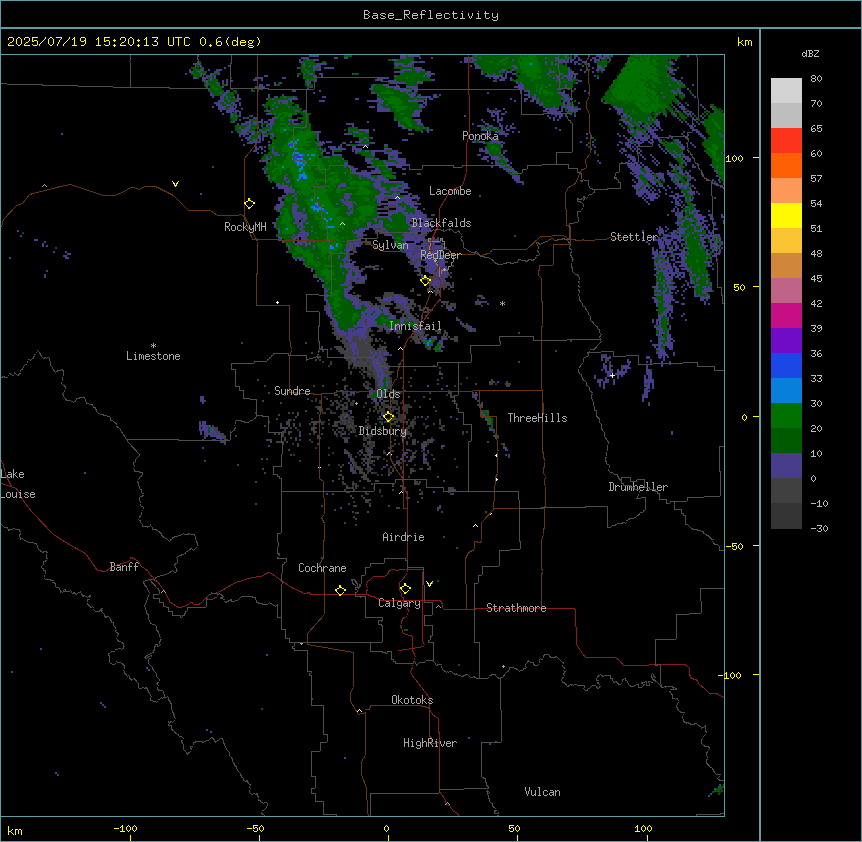Screen dimensions: 862x842
Task: Click the Blackfalds city label
Action: tap(441, 223)
